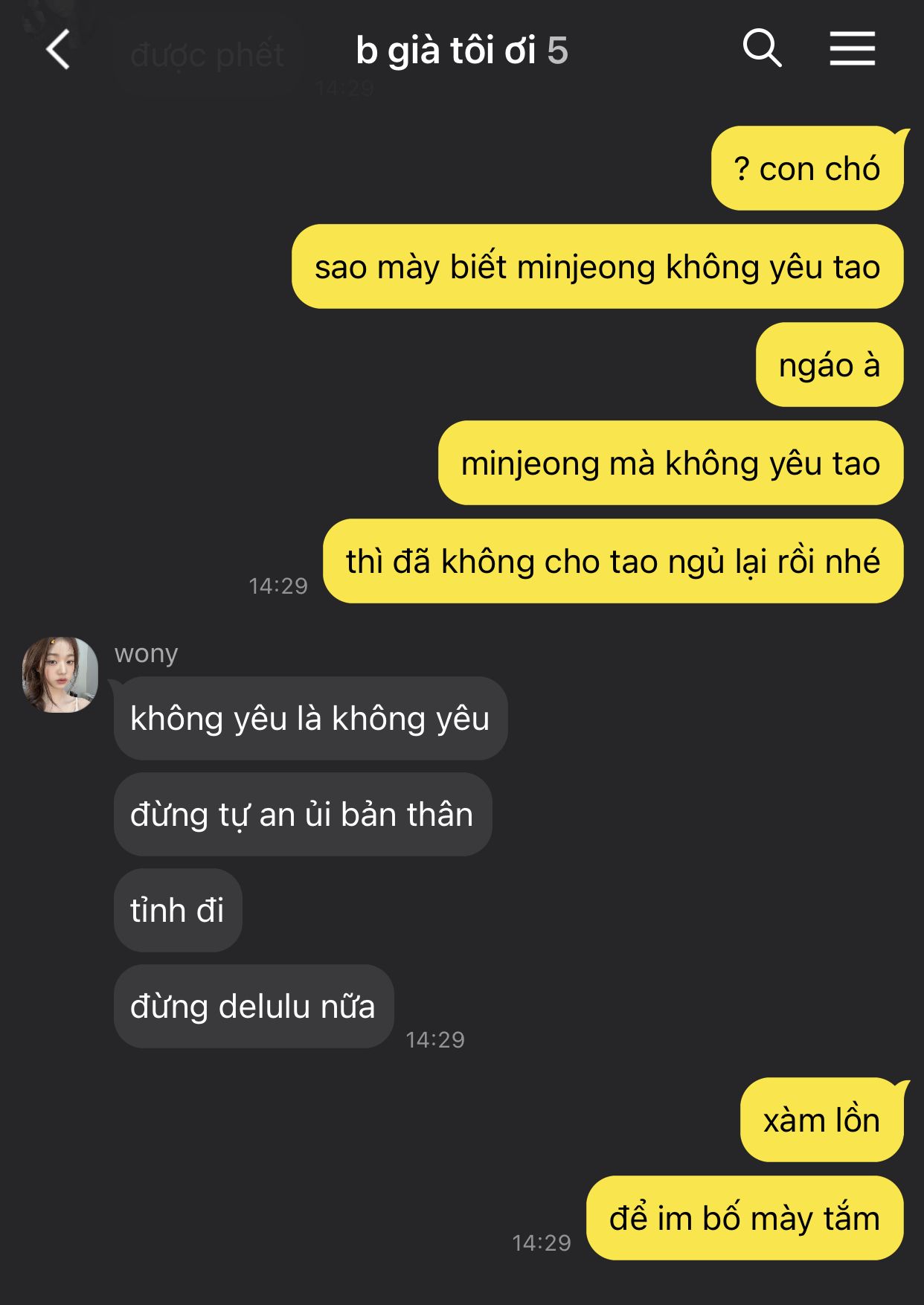Open the chat search magnifier icon
This screenshot has width=924, height=1305.
(x=762, y=49)
